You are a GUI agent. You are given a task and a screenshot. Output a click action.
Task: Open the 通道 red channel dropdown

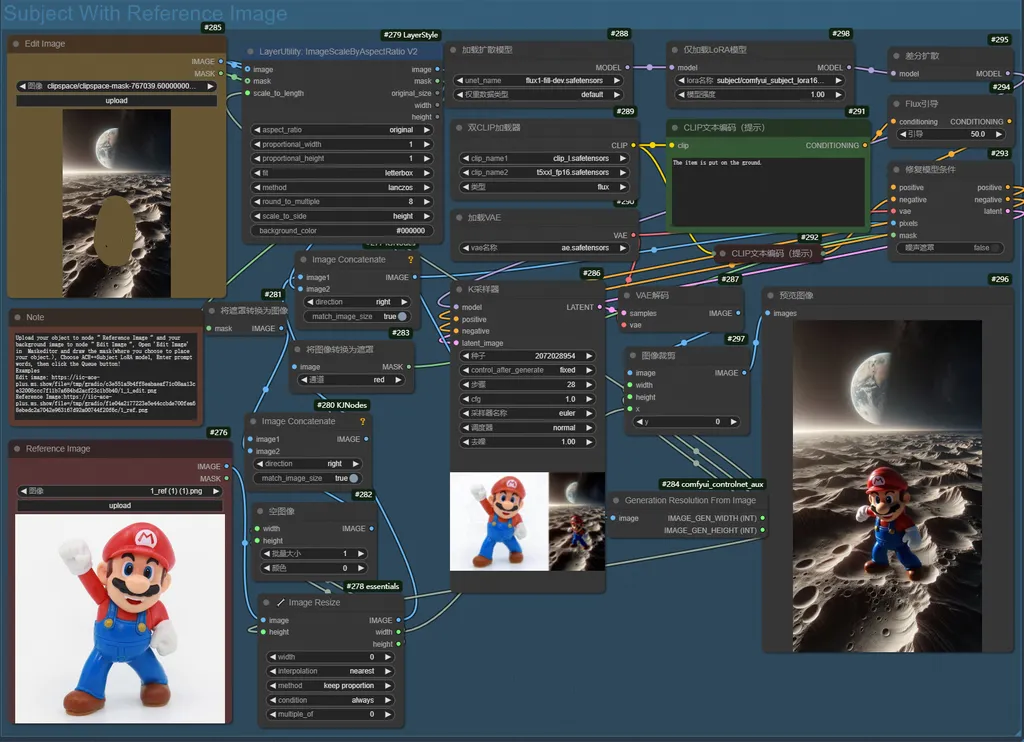coord(351,380)
